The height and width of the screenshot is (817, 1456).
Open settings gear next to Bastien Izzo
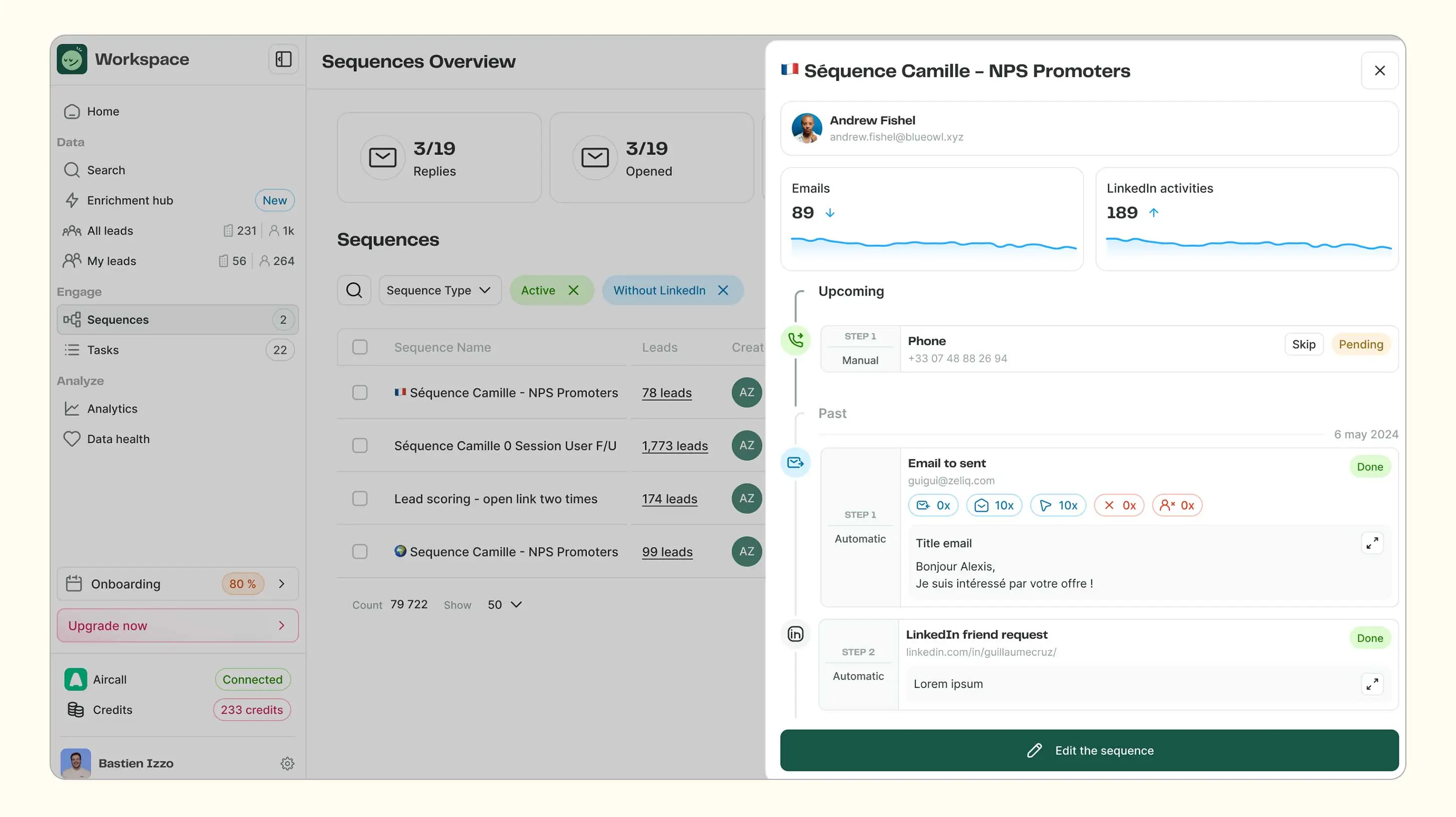tap(287, 763)
